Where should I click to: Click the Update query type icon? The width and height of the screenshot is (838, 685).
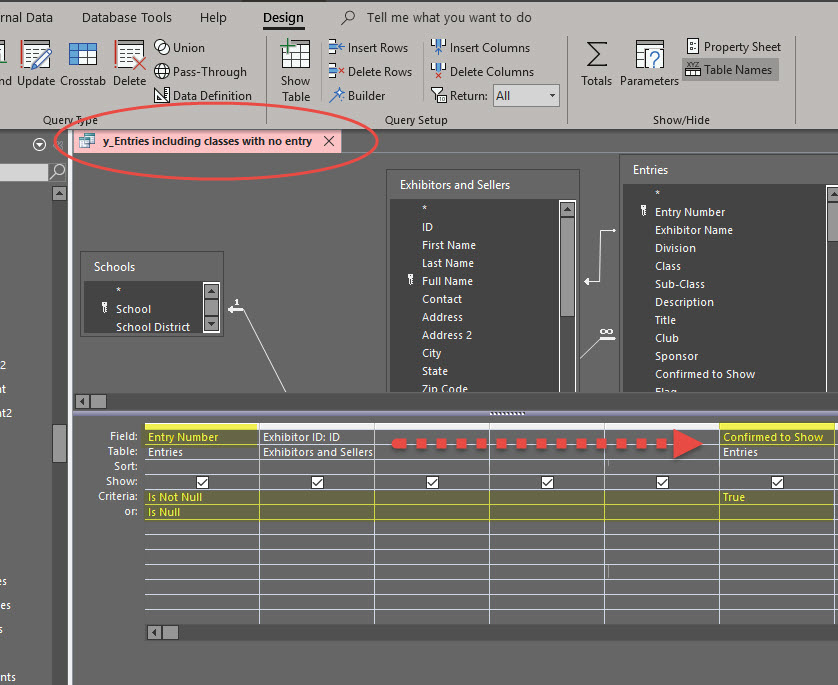tap(36, 64)
